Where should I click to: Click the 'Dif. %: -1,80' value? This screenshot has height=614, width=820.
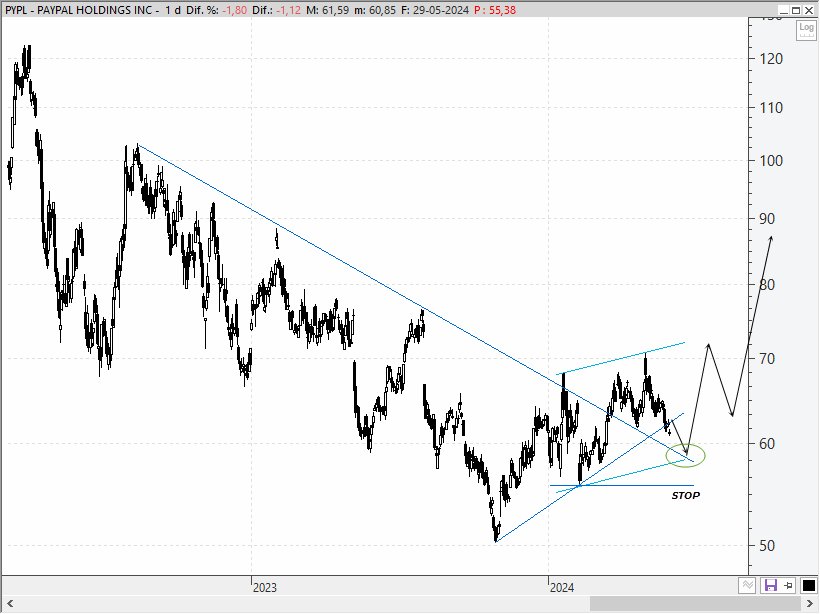(x=217, y=10)
